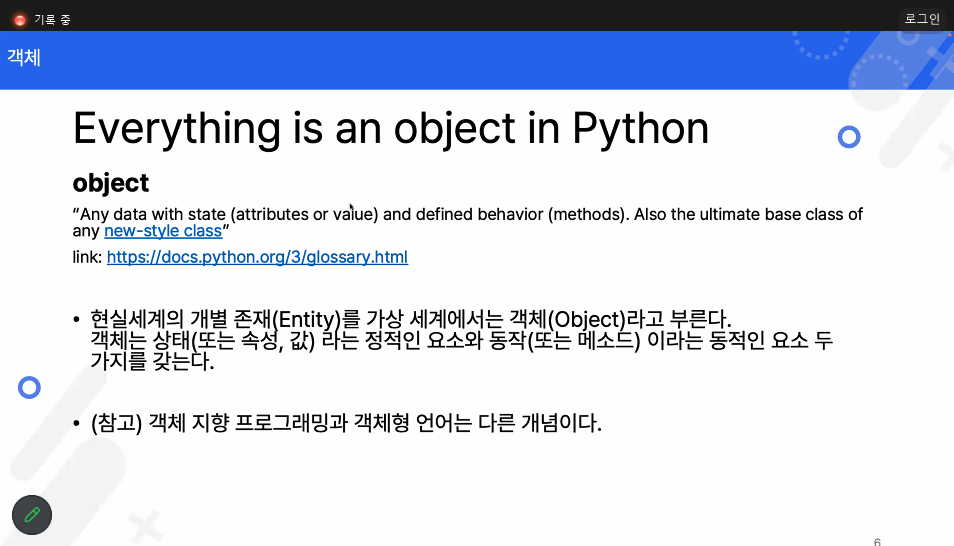The image size is (954, 546).
Task: Click the 객체 header title
Action: coord(24,57)
